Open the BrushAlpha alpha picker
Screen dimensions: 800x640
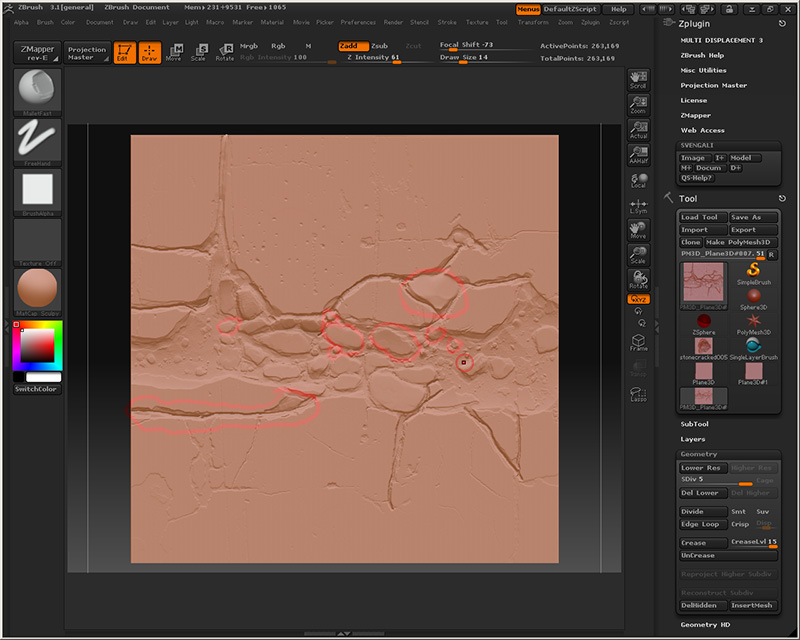point(37,192)
